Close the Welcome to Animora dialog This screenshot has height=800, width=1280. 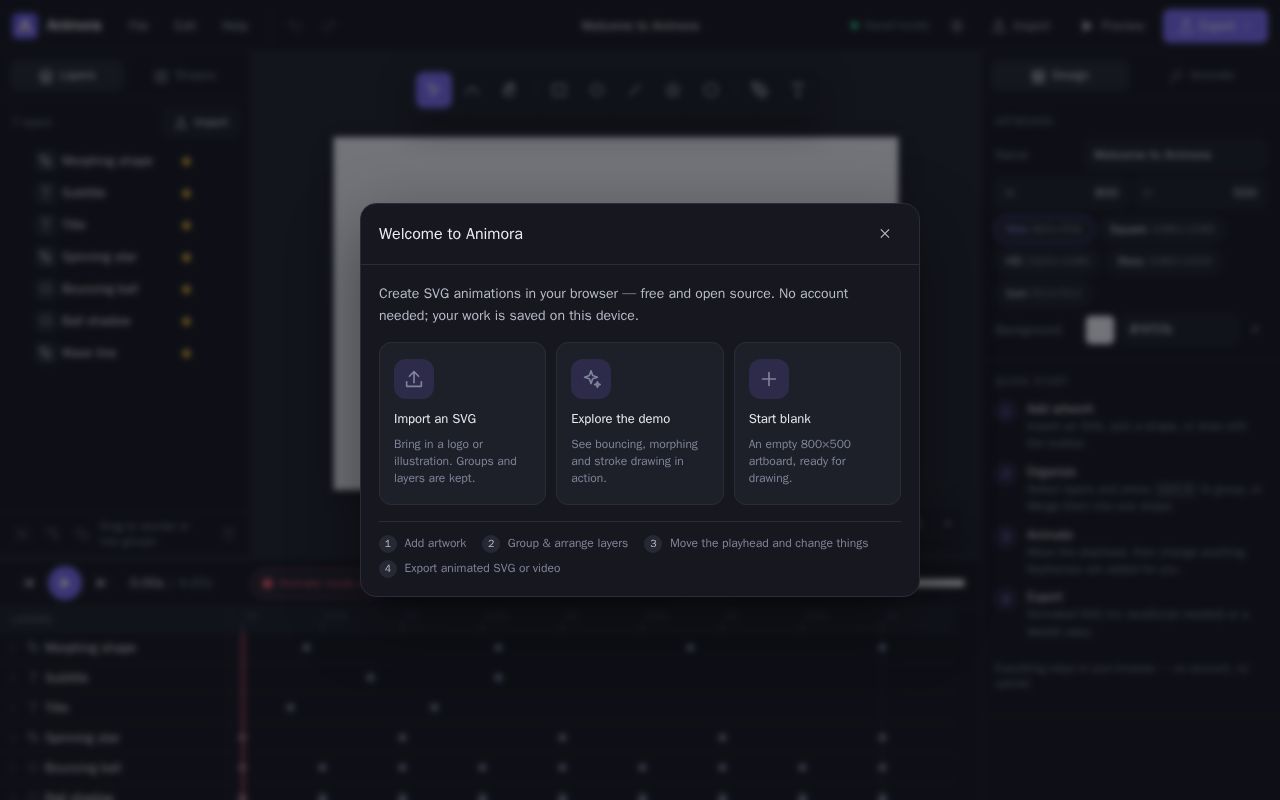(x=885, y=234)
